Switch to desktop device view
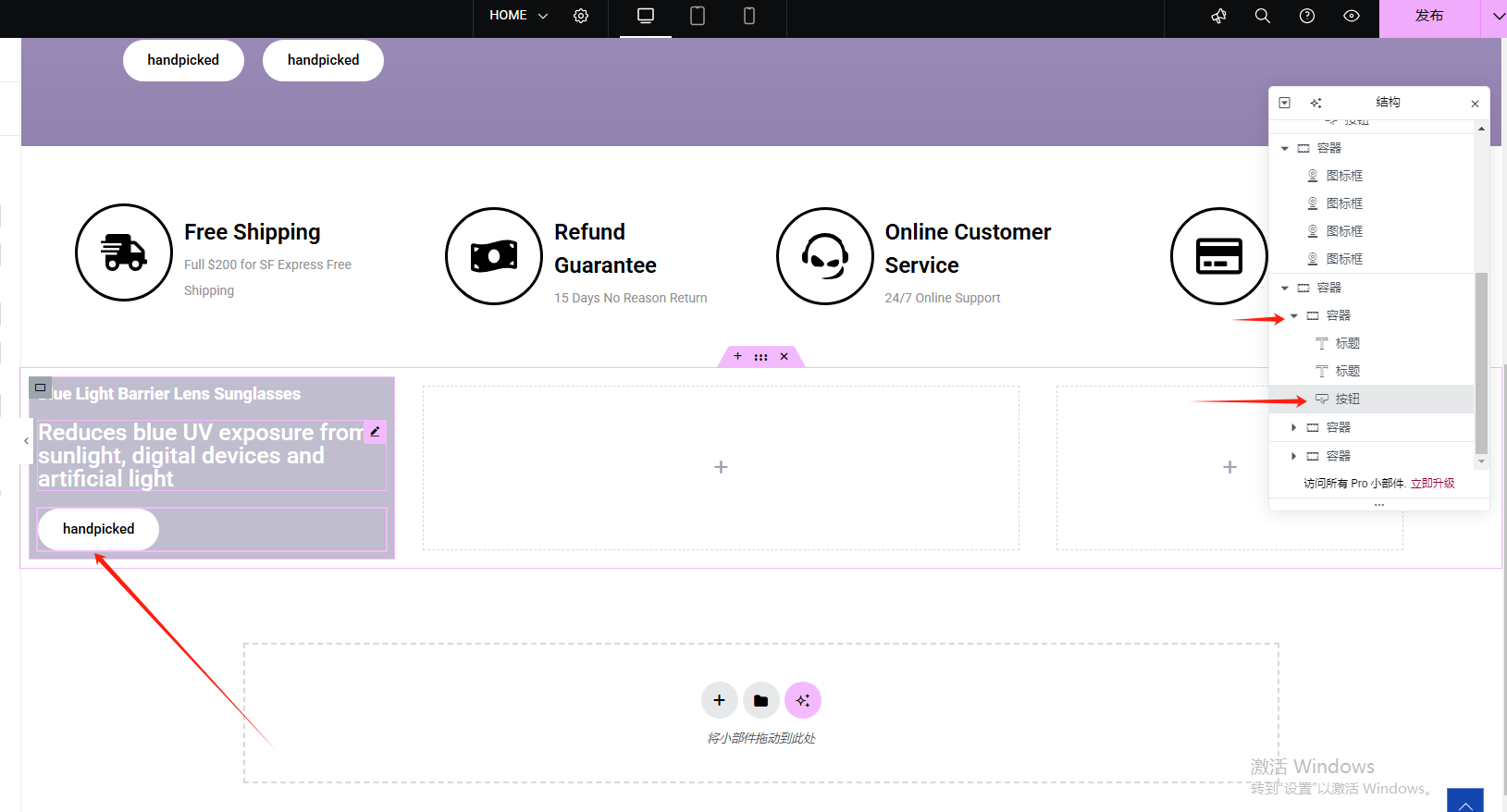Screen dimensions: 1507x812 pos(646,16)
